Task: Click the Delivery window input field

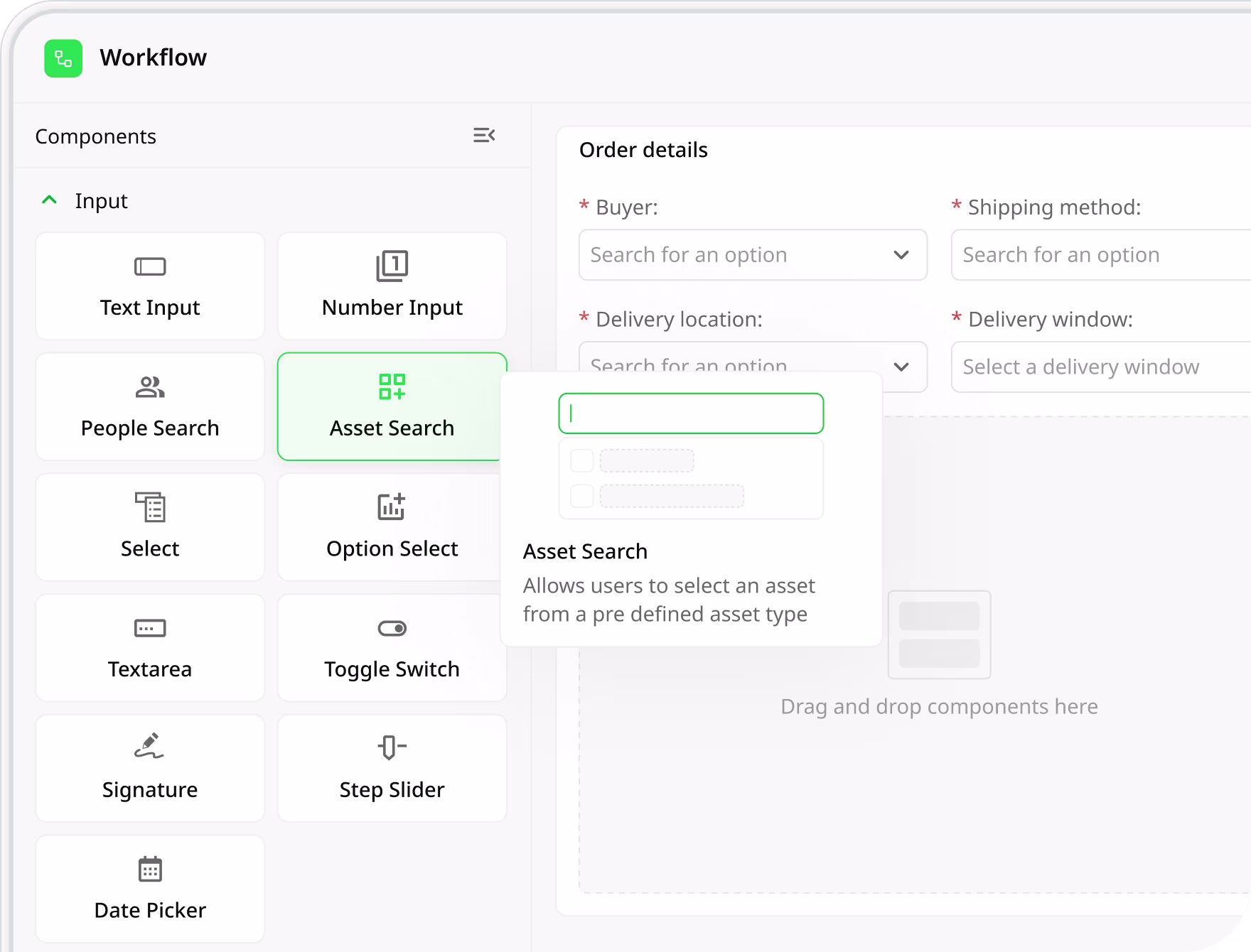Action: point(1100,367)
